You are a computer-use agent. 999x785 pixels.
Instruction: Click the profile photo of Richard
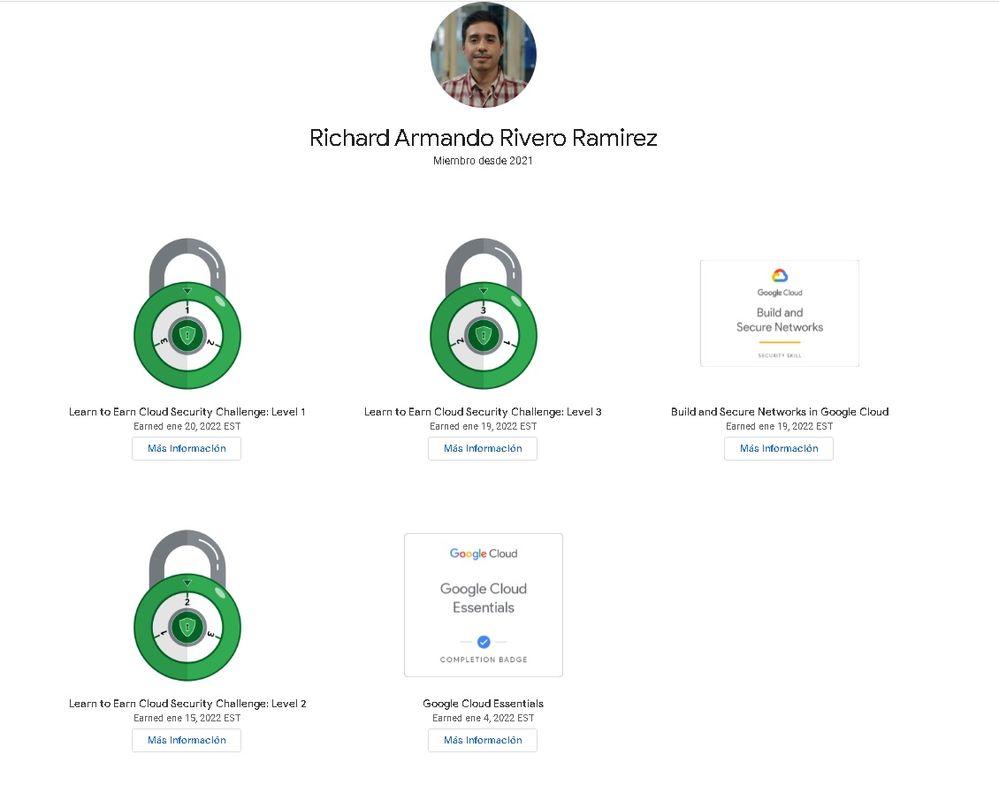pyautogui.click(x=483, y=55)
